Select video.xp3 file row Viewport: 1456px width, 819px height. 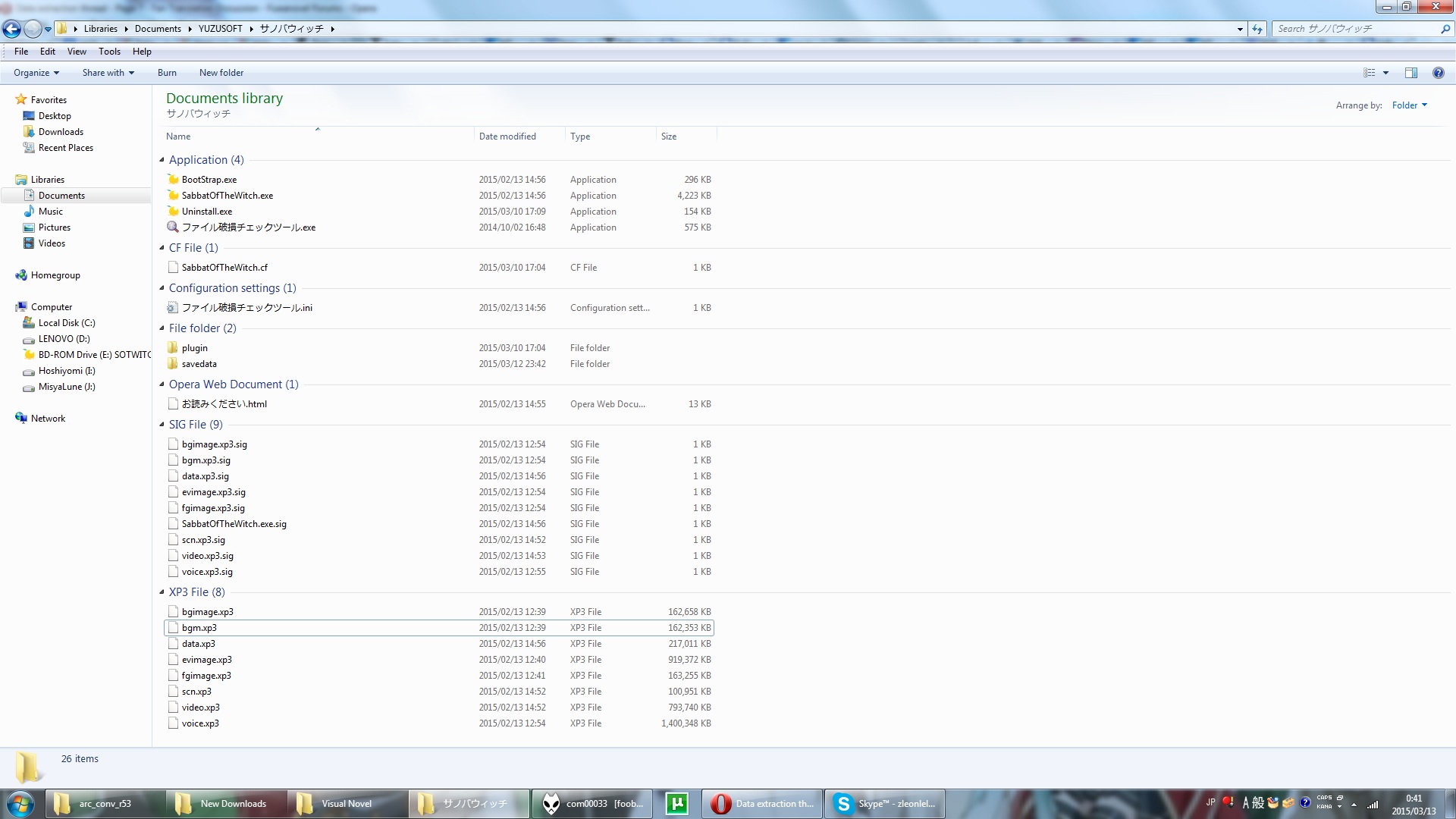click(x=439, y=708)
